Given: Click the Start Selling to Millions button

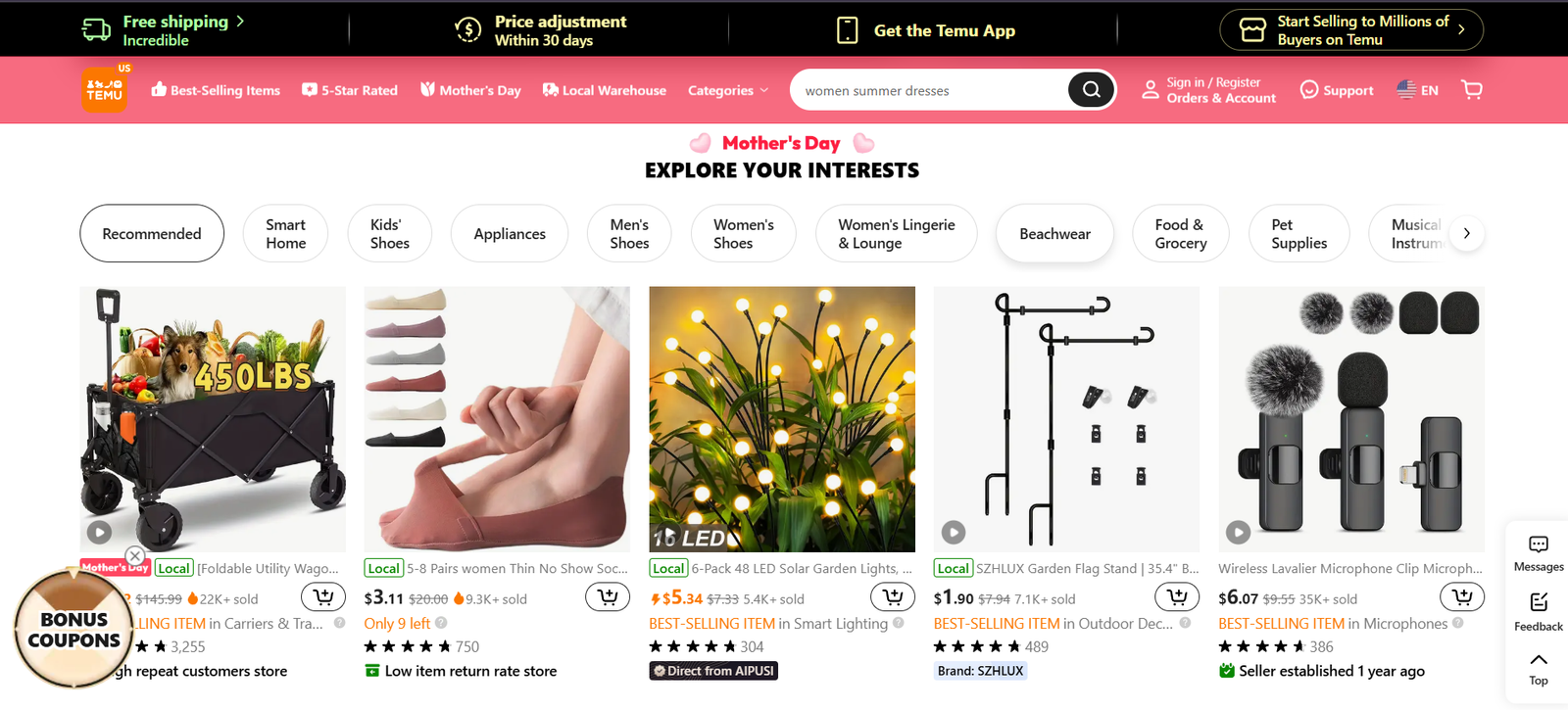Looking at the screenshot, I should (x=1351, y=29).
